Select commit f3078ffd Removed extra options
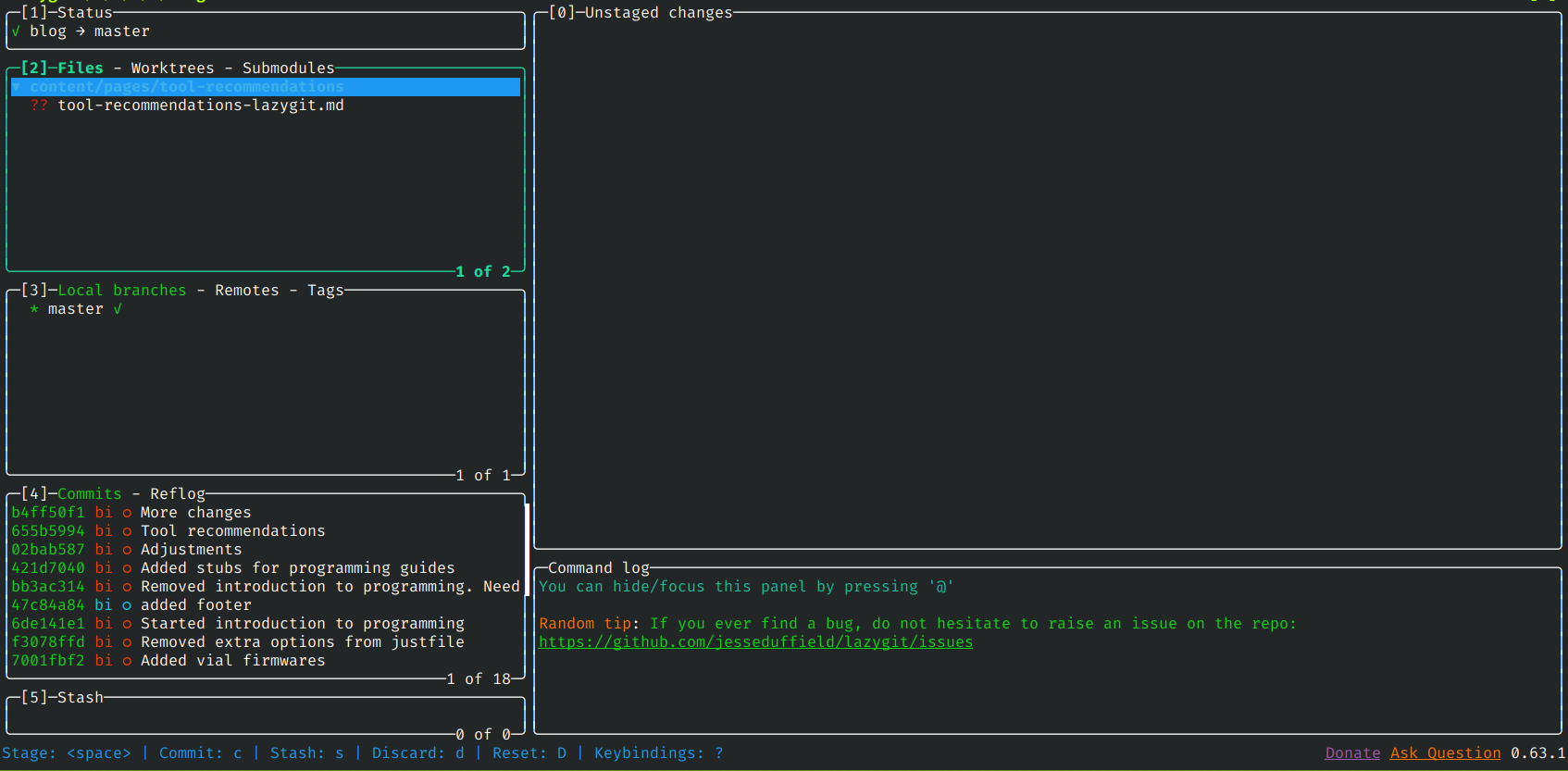 pos(266,642)
